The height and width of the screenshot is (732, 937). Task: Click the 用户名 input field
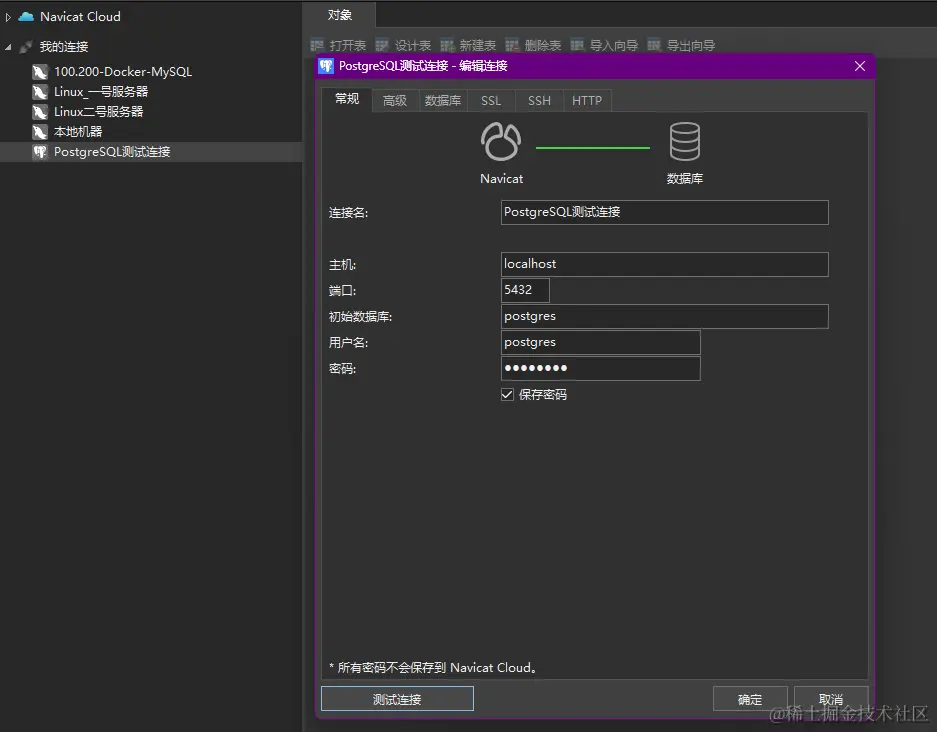click(x=601, y=342)
